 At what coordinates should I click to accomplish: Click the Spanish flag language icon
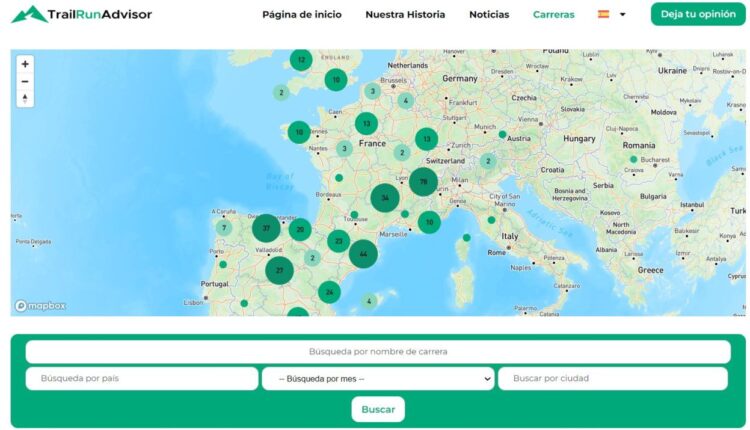[x=604, y=14]
